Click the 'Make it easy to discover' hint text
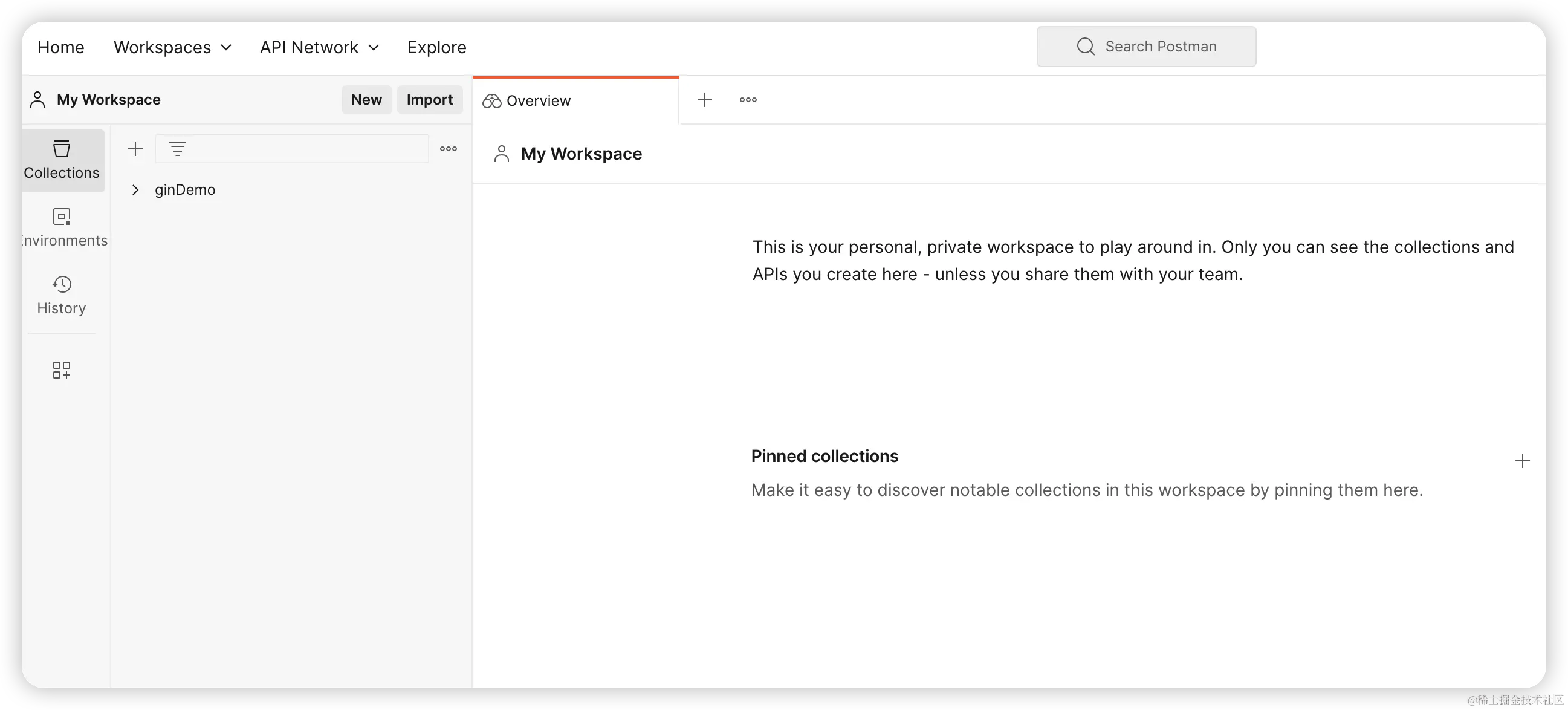The image size is (1568, 710). 1086,490
